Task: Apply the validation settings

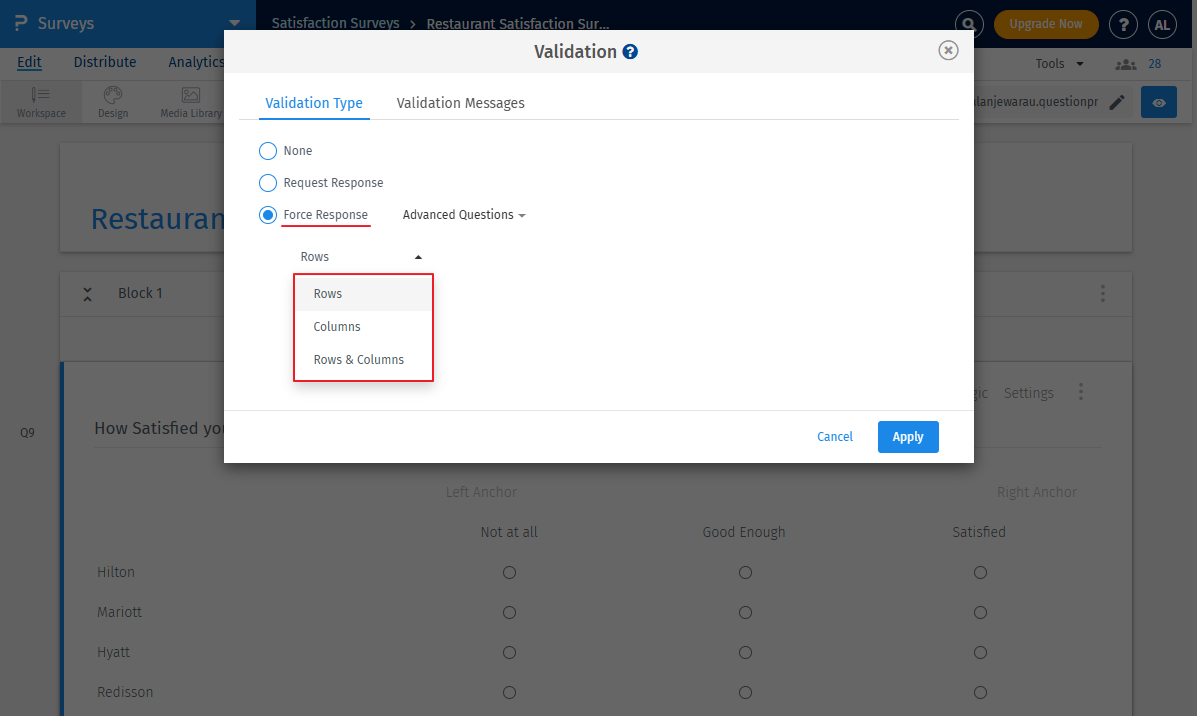Action: [x=907, y=437]
